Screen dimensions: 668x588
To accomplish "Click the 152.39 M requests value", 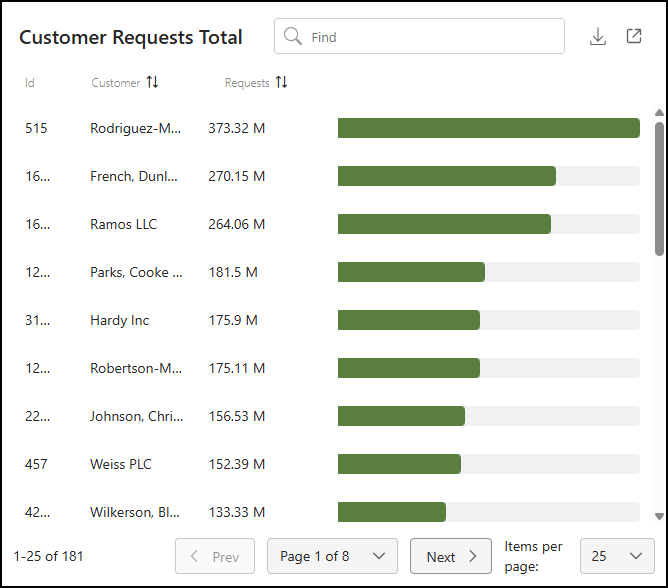I will pyautogui.click(x=236, y=464).
